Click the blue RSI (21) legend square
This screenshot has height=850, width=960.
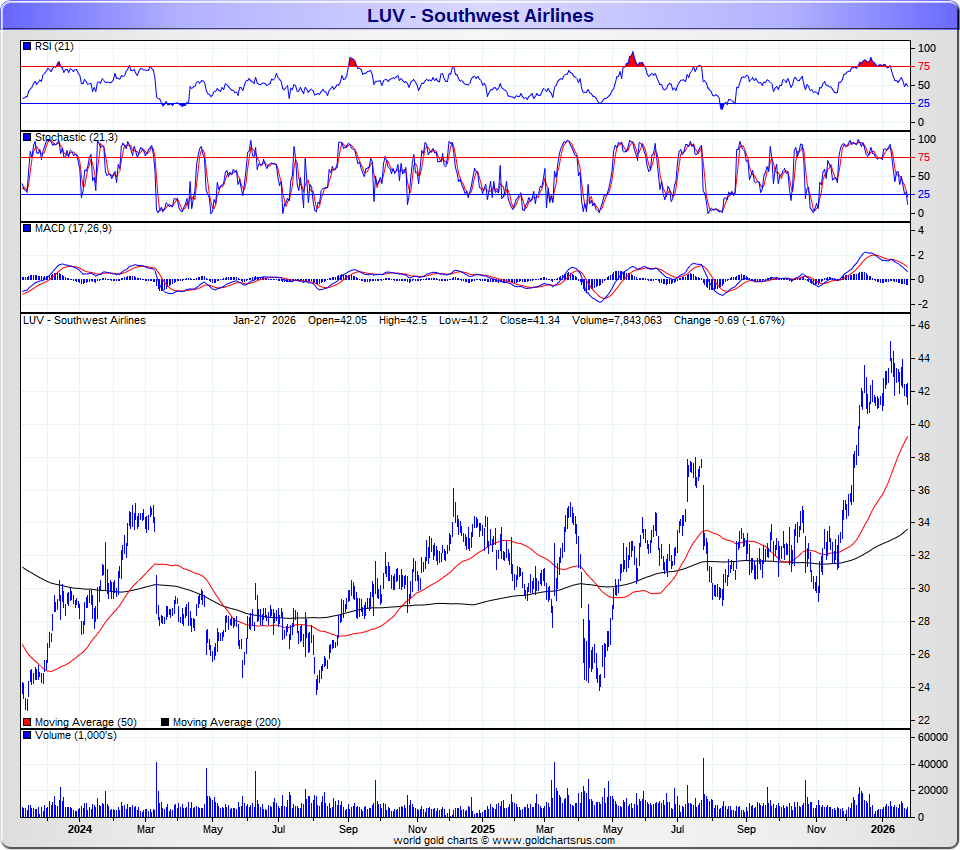(27, 46)
